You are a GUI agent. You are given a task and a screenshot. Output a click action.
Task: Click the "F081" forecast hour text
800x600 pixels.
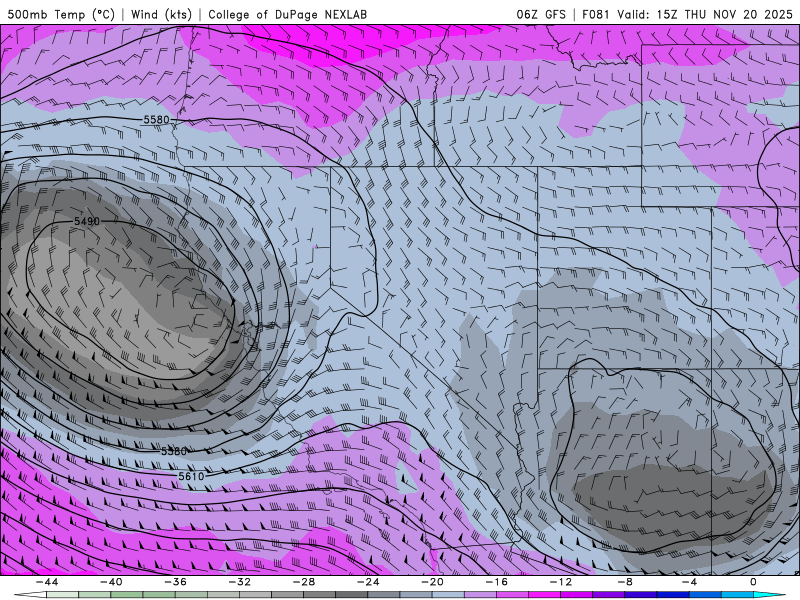596,14
